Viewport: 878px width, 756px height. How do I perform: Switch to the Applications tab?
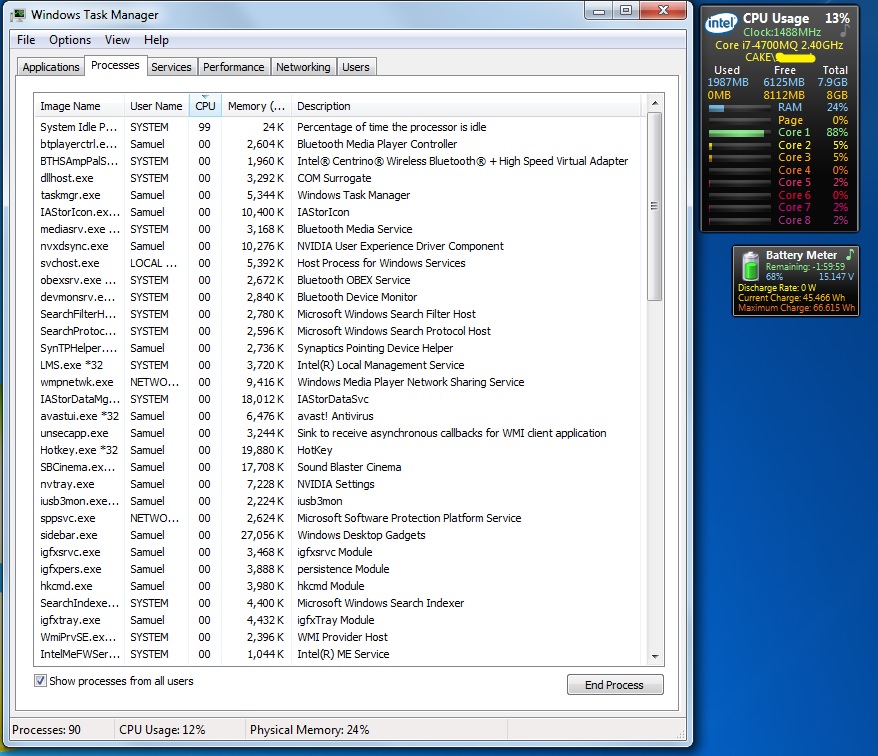tap(51, 67)
